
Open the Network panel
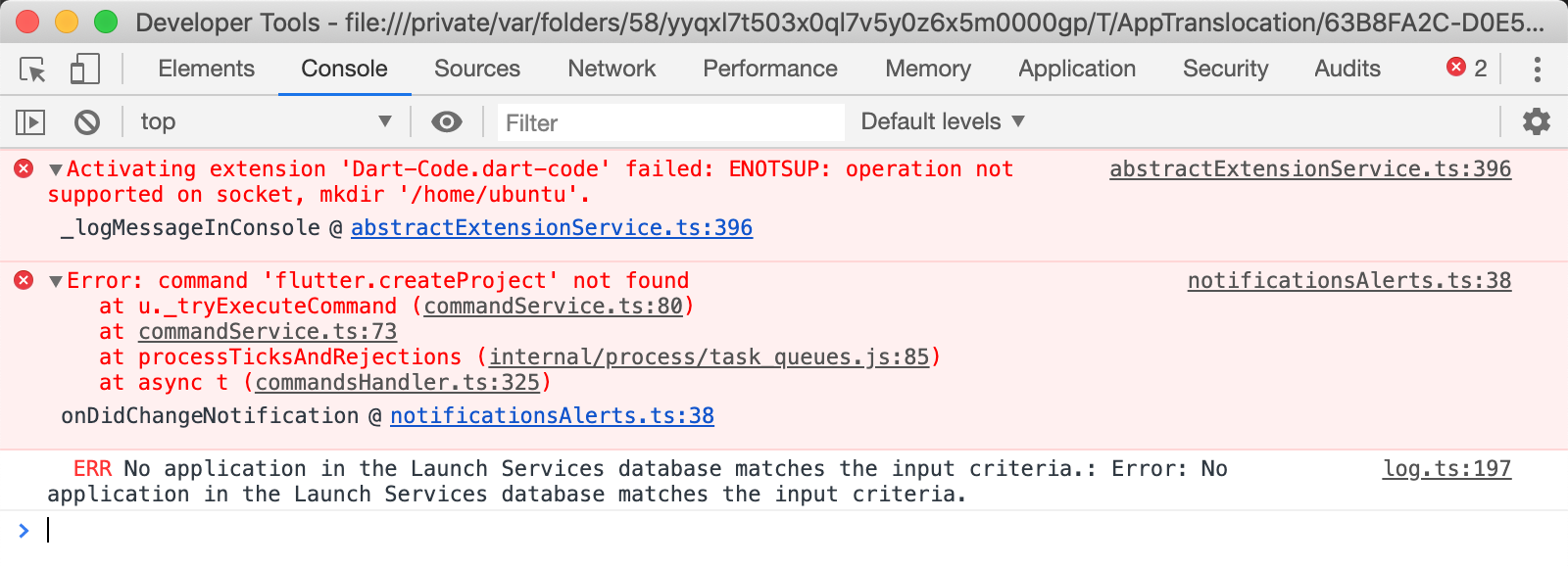611,69
